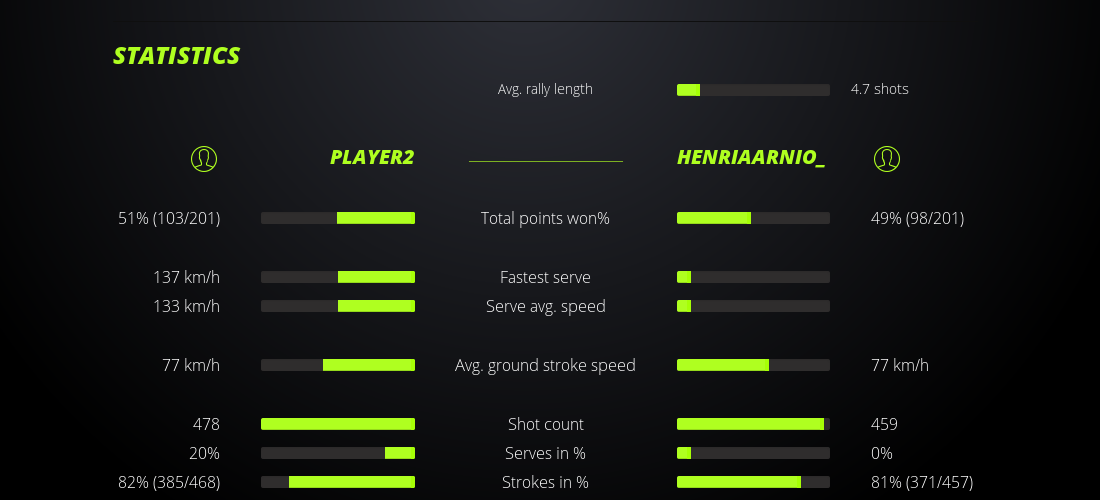
Task: Select the HENRIAARNIO_ name heading
Action: pyautogui.click(x=751, y=158)
